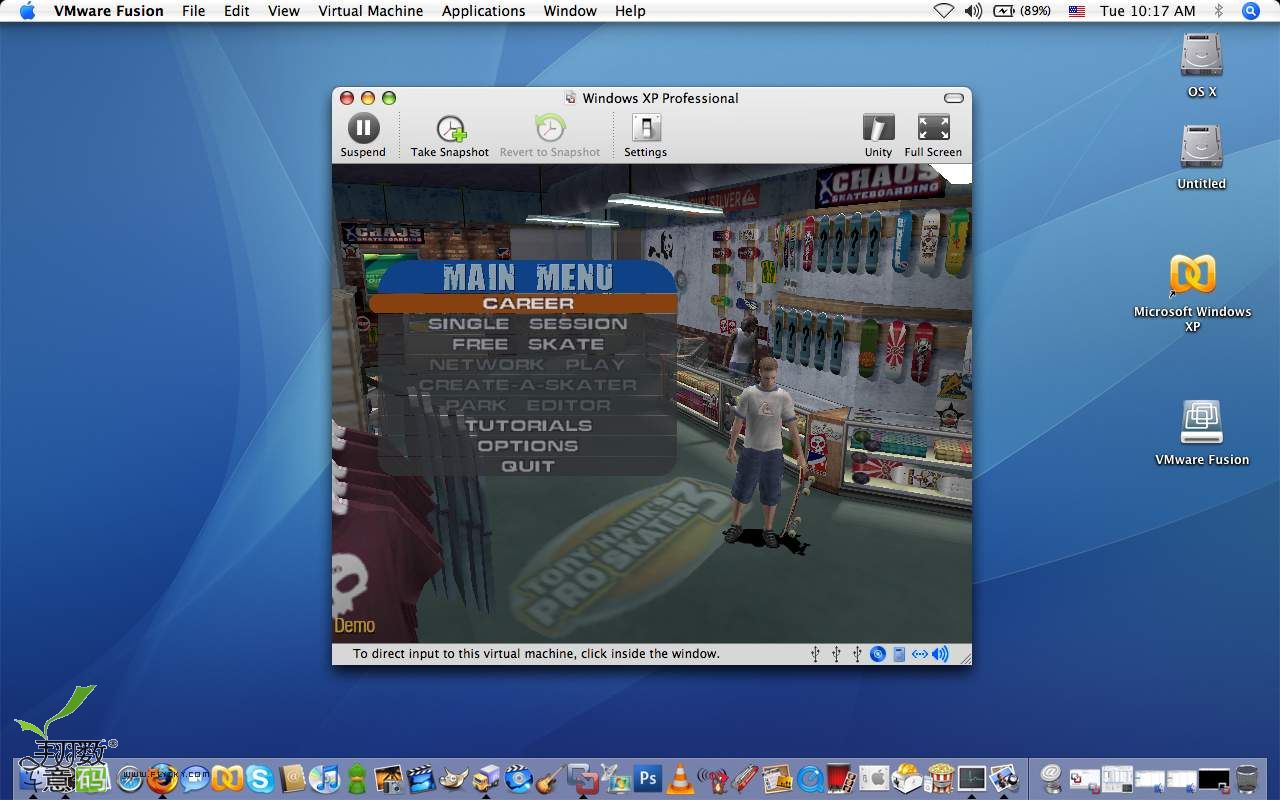
Task: Open the File menu
Action: point(193,11)
